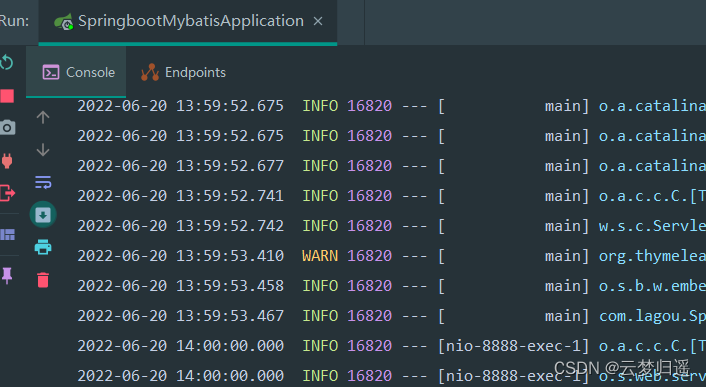Click the o.s.b.w.embe logger name
This screenshot has width=706, height=387.
pyautogui.click(x=652, y=286)
